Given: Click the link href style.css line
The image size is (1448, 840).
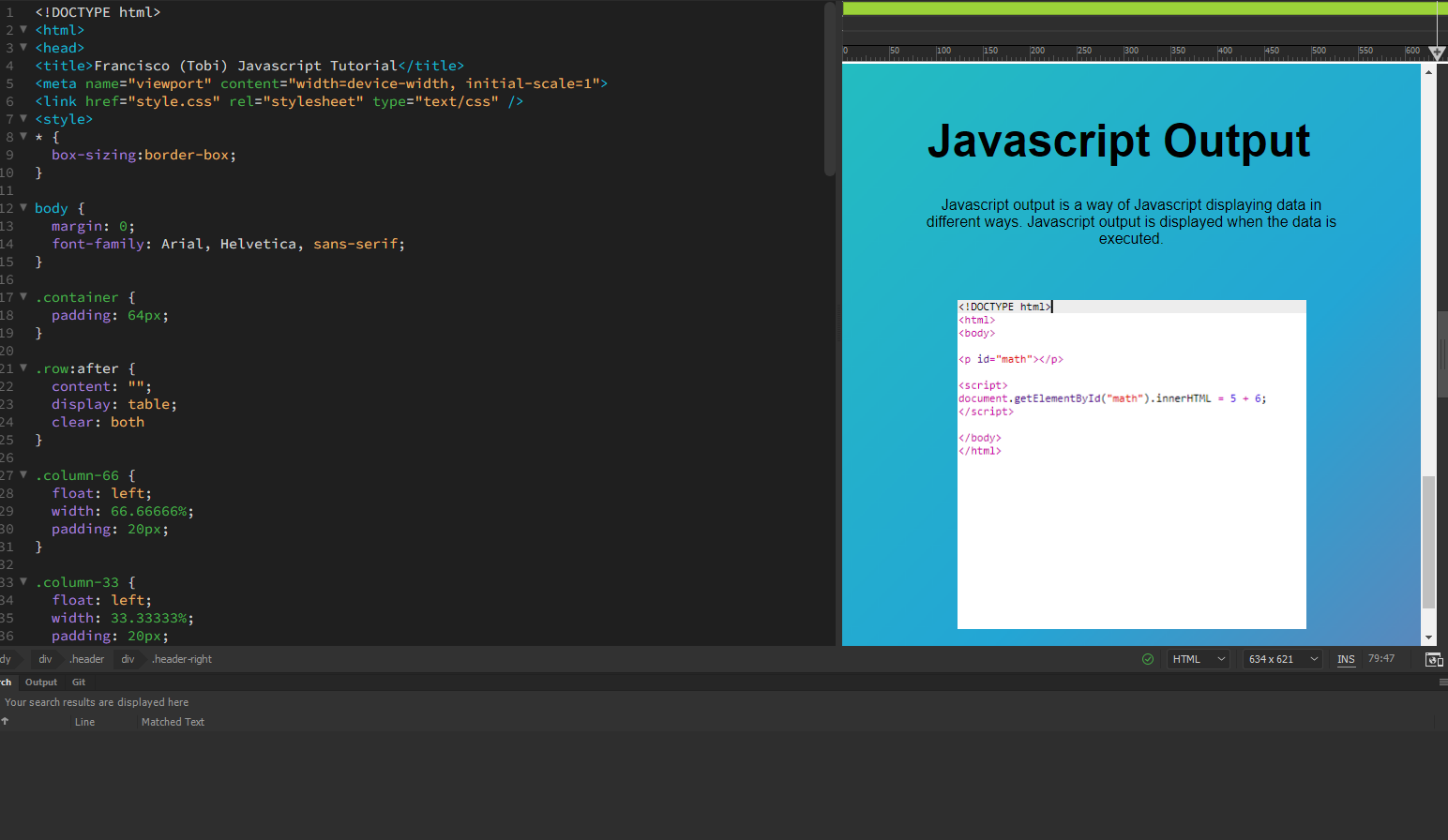Looking at the screenshot, I should pos(279,101).
